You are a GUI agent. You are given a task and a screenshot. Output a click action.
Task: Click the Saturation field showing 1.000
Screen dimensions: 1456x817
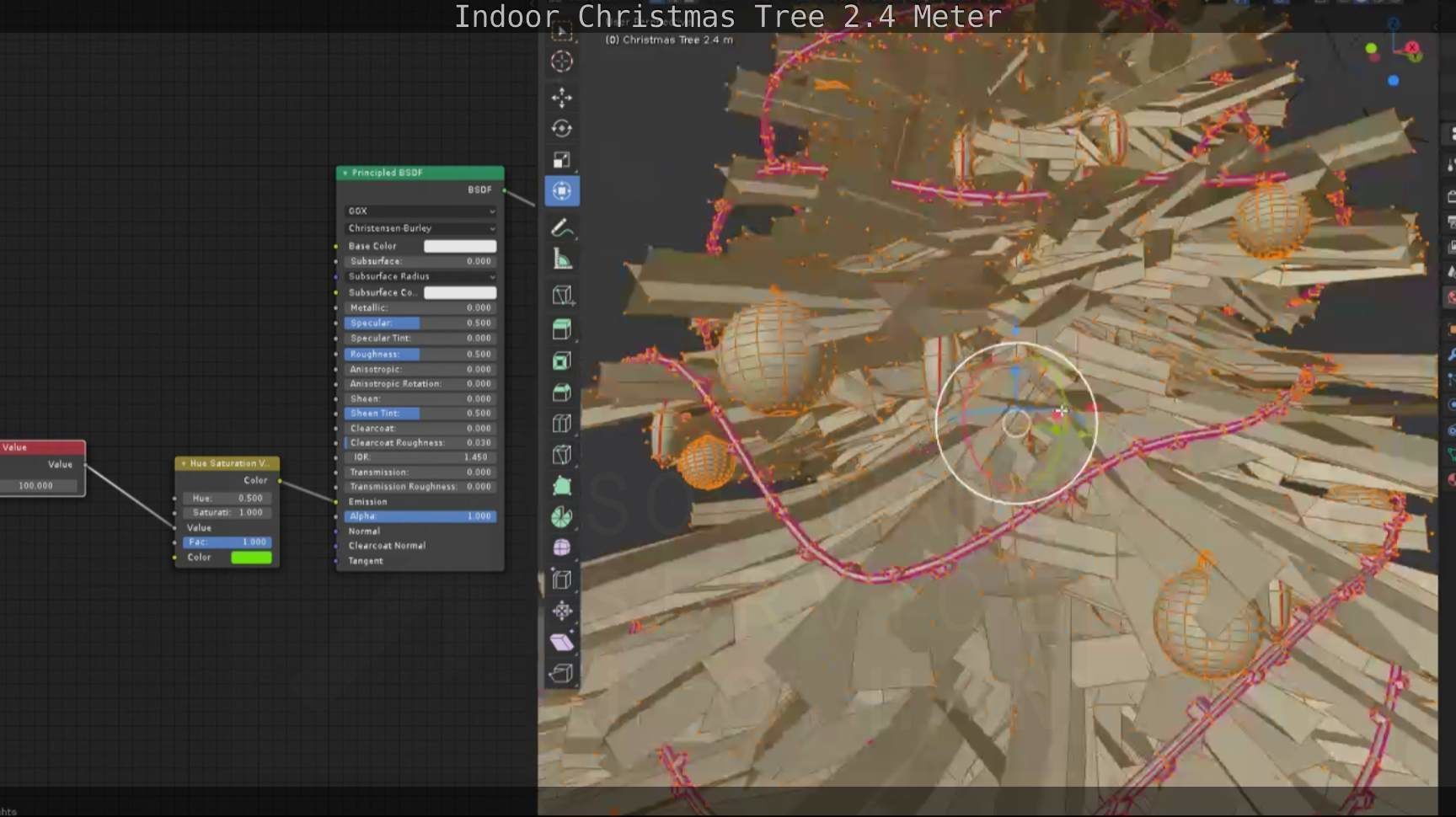click(227, 513)
